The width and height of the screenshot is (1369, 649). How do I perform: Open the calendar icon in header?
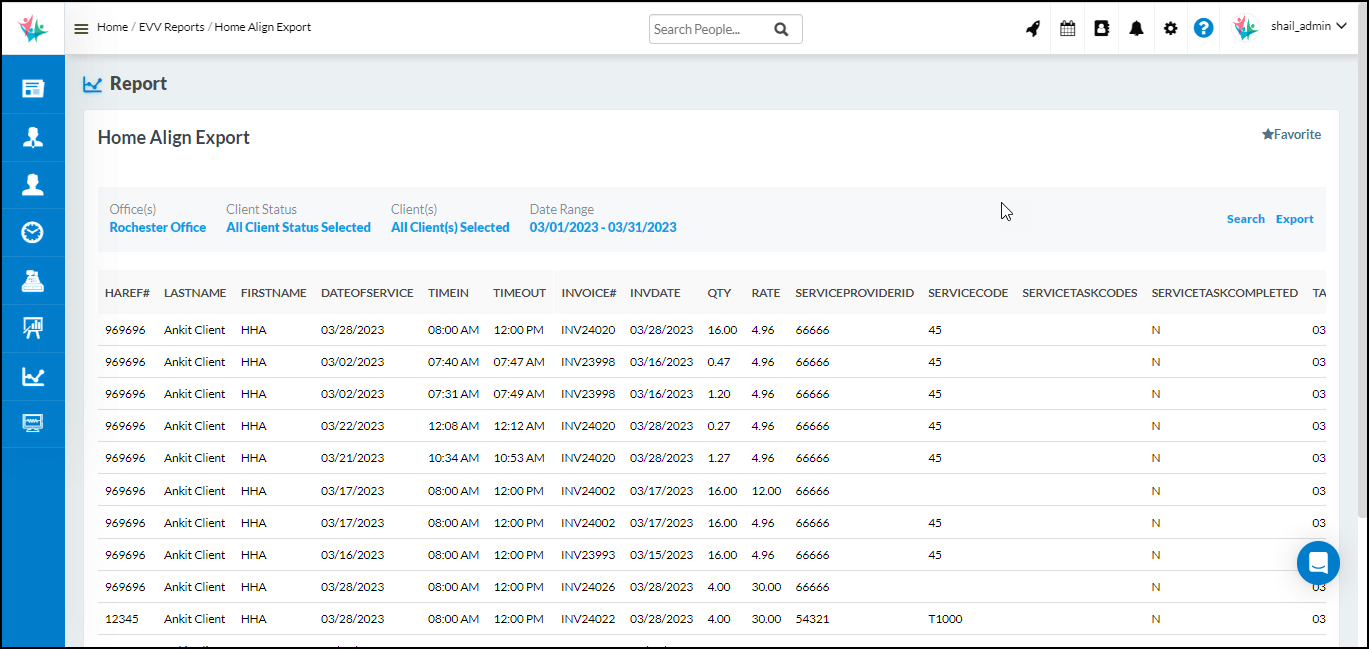tap(1068, 29)
